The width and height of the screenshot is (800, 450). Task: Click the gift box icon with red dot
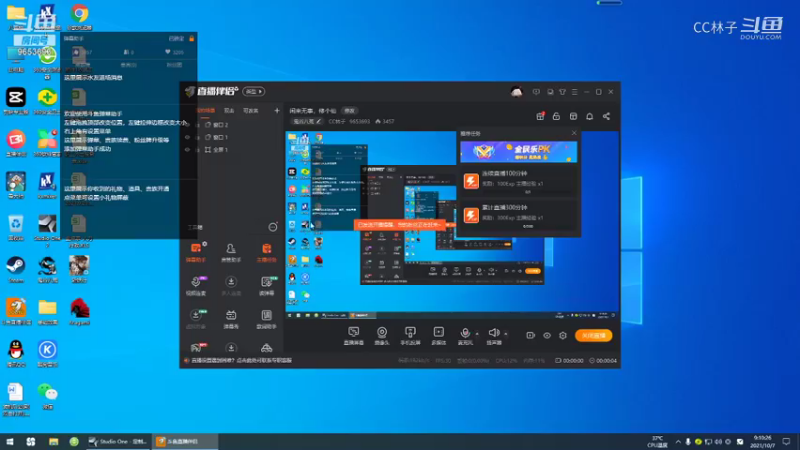pyautogui.click(x=540, y=116)
